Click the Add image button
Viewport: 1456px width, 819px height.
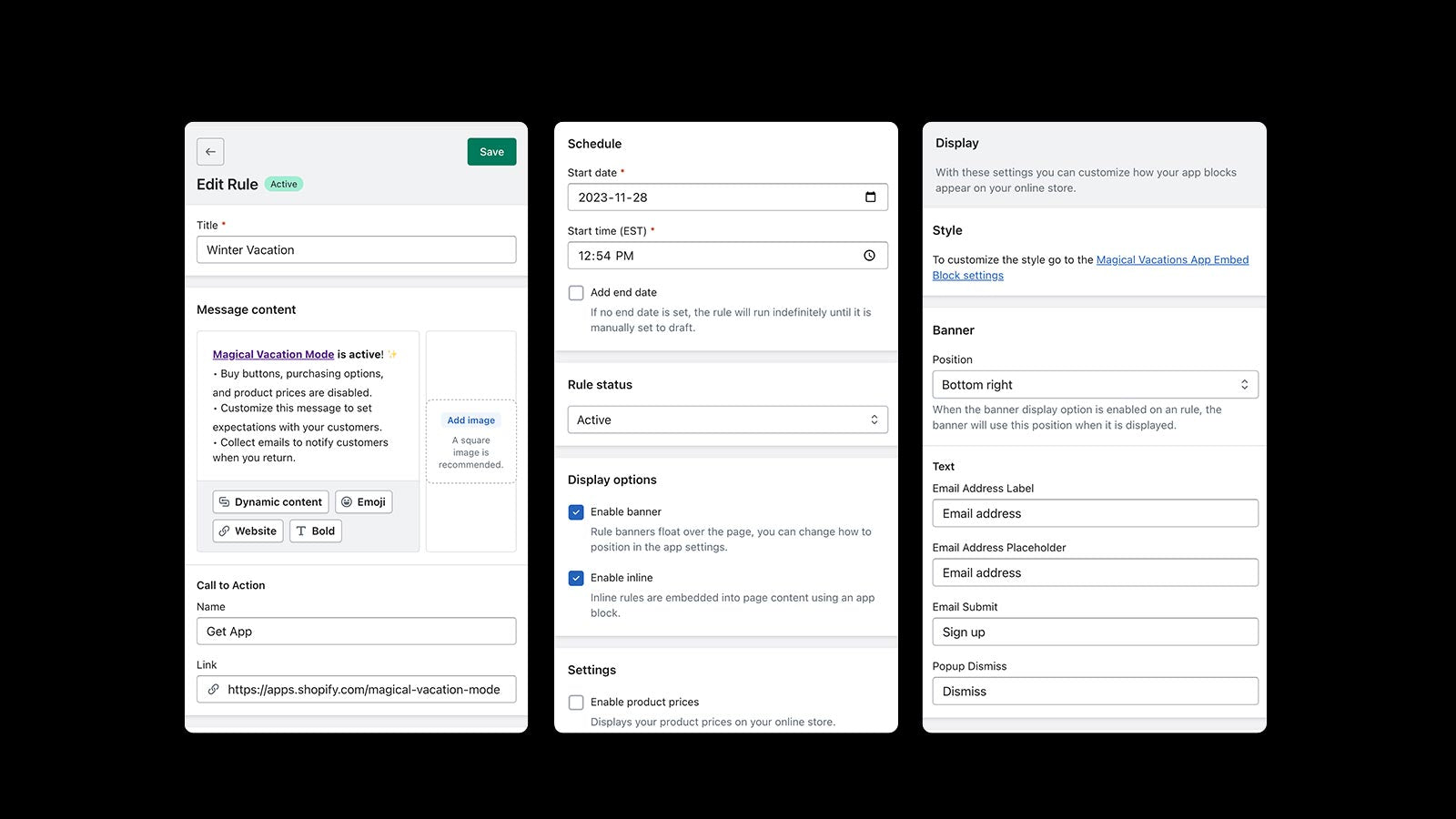pos(470,420)
